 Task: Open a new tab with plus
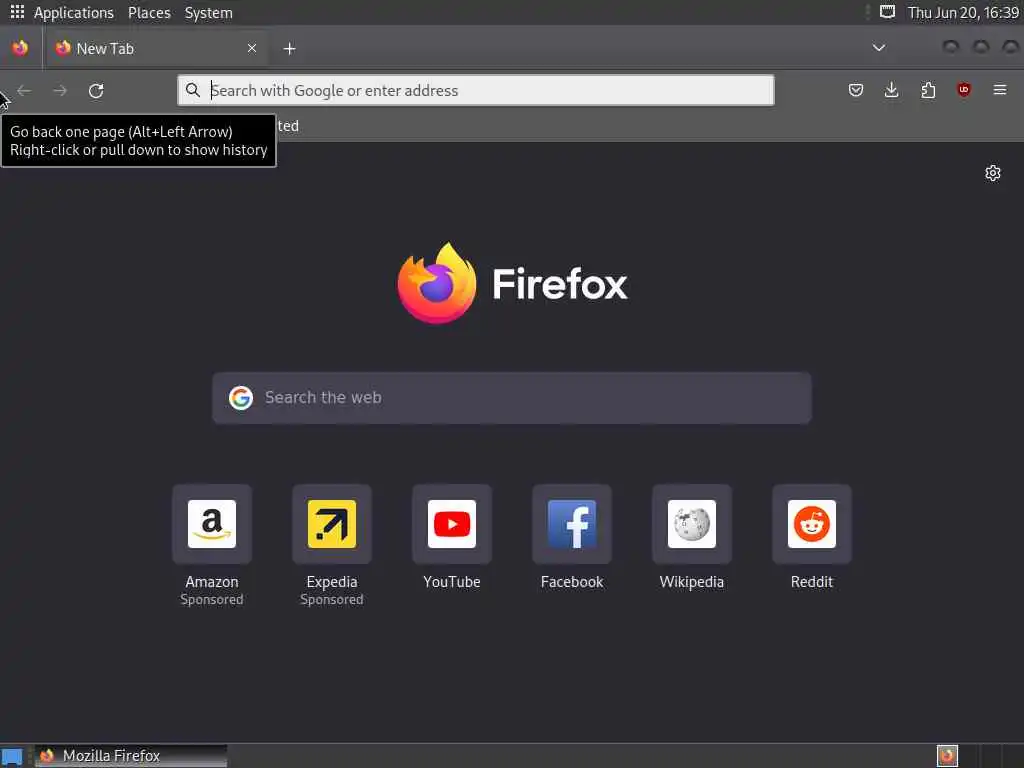point(289,48)
